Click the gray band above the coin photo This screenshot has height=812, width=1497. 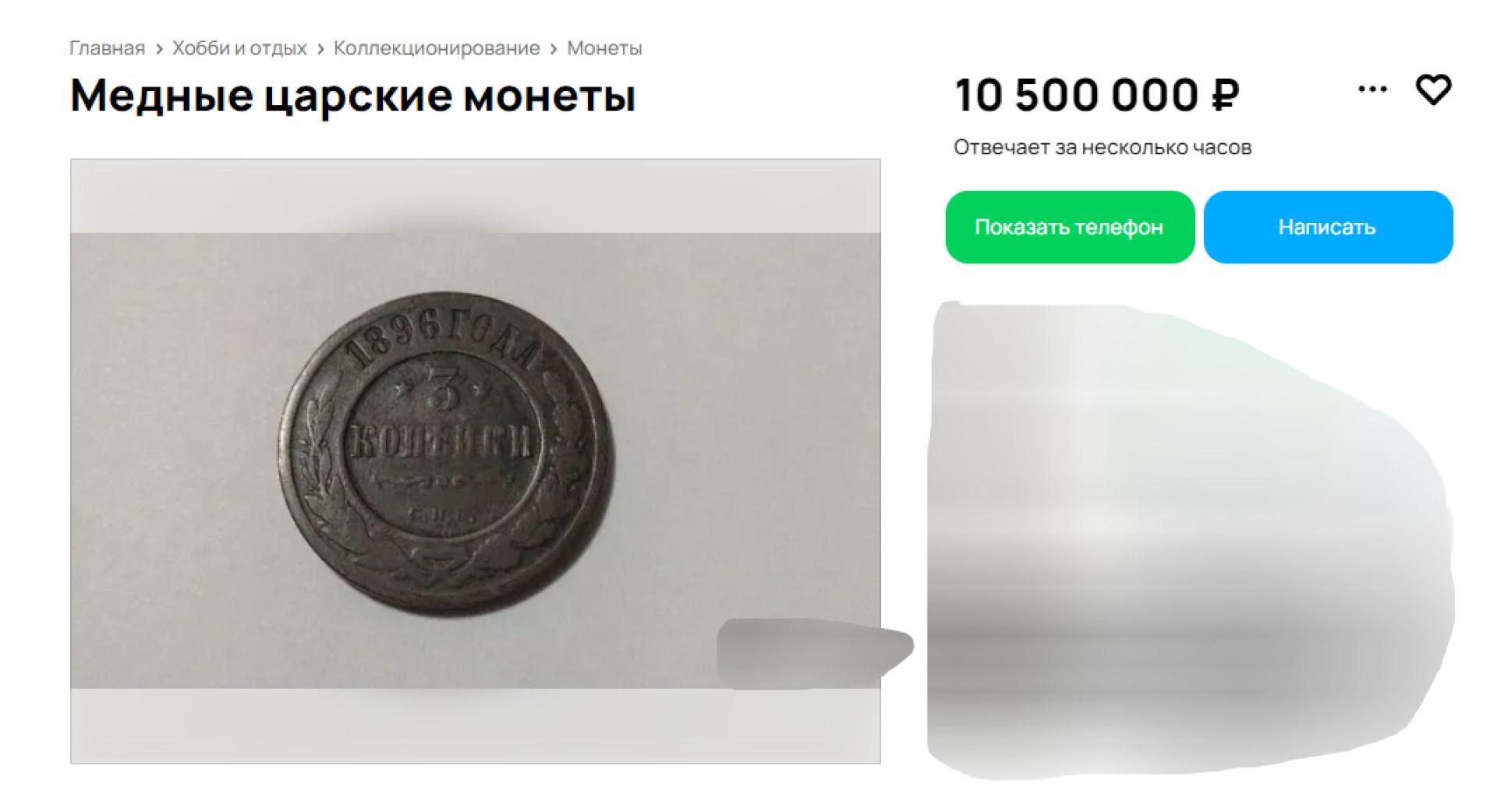[x=476, y=196]
